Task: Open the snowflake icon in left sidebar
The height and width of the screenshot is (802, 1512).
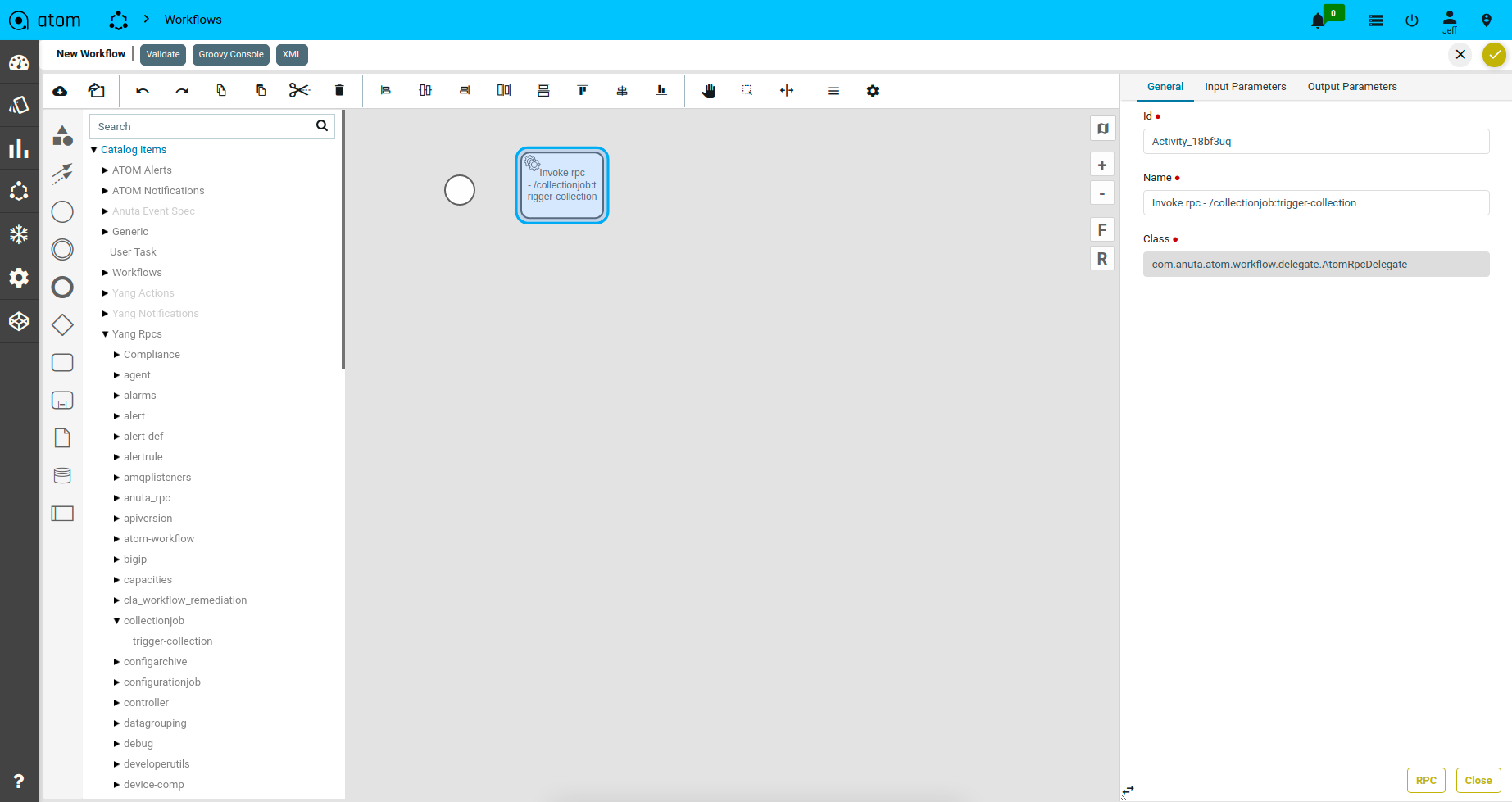Action: [19, 234]
